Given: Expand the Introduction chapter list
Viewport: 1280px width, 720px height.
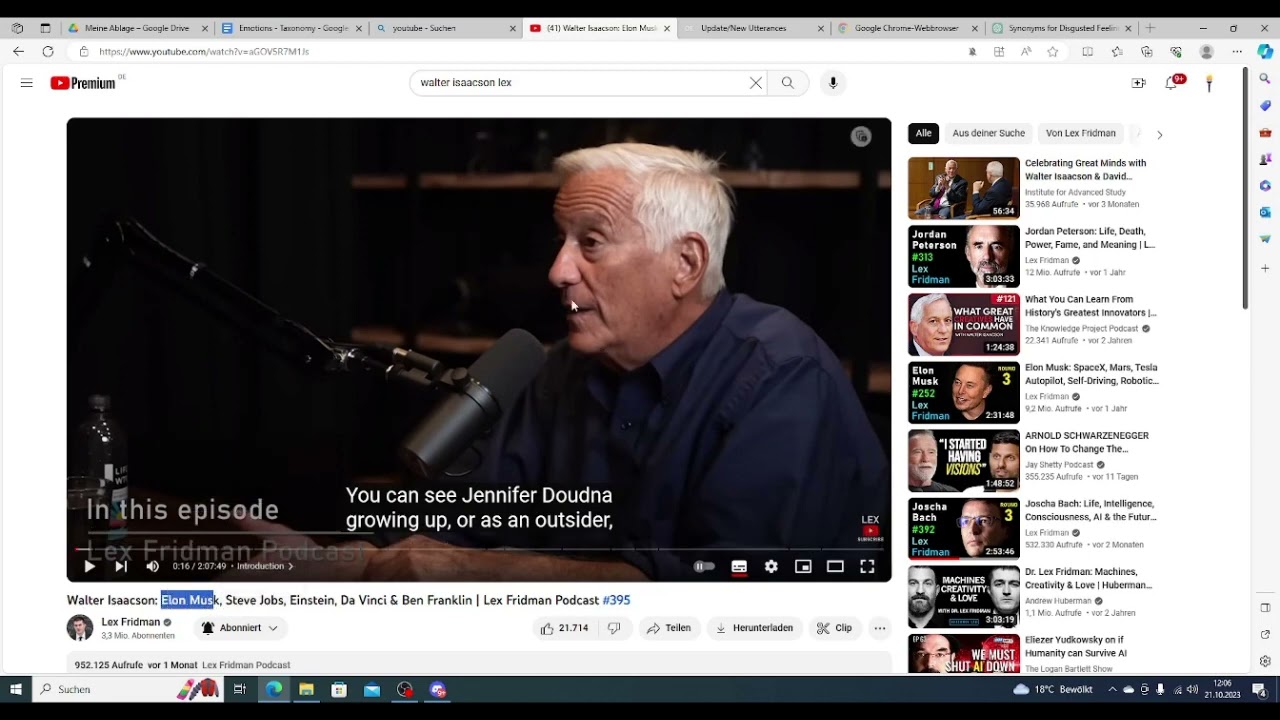Looking at the screenshot, I should [265, 566].
